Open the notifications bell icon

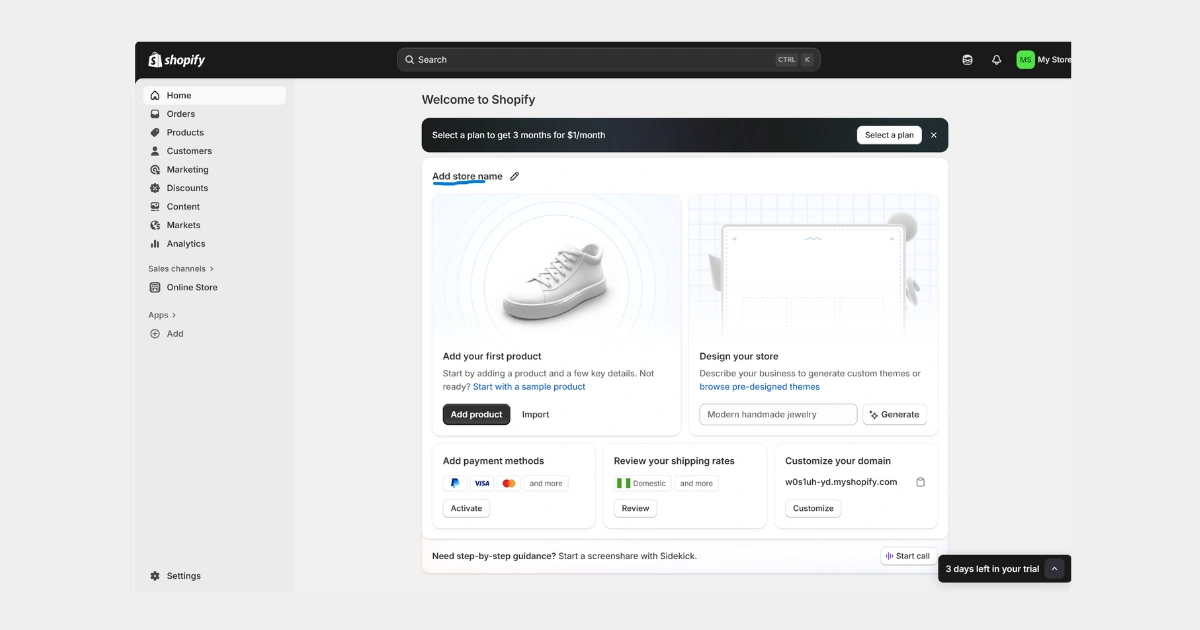(996, 60)
